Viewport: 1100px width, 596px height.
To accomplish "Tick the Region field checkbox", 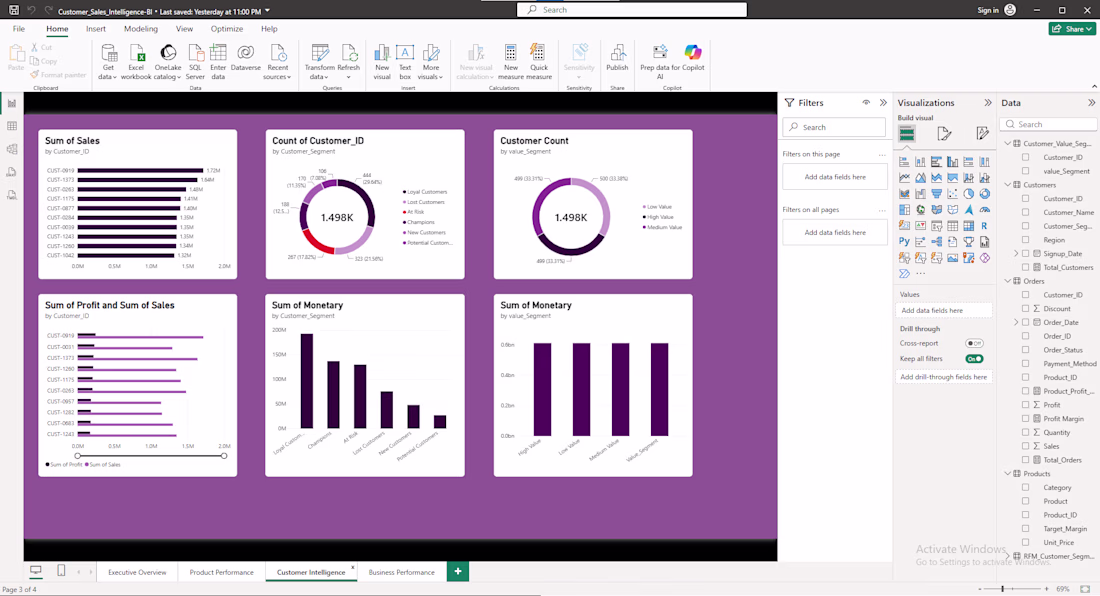I will (x=1026, y=240).
